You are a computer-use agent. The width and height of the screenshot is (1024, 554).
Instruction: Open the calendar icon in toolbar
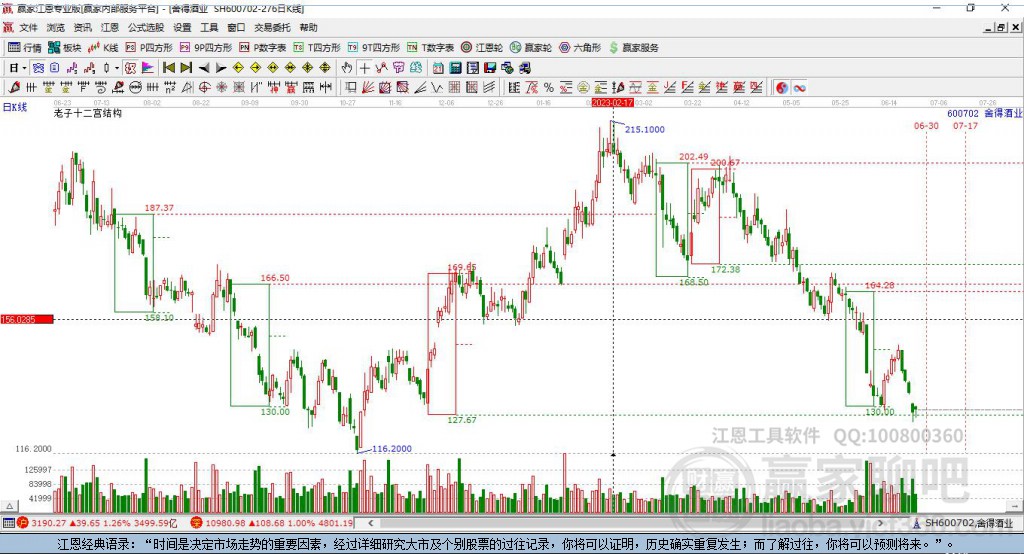[438, 68]
